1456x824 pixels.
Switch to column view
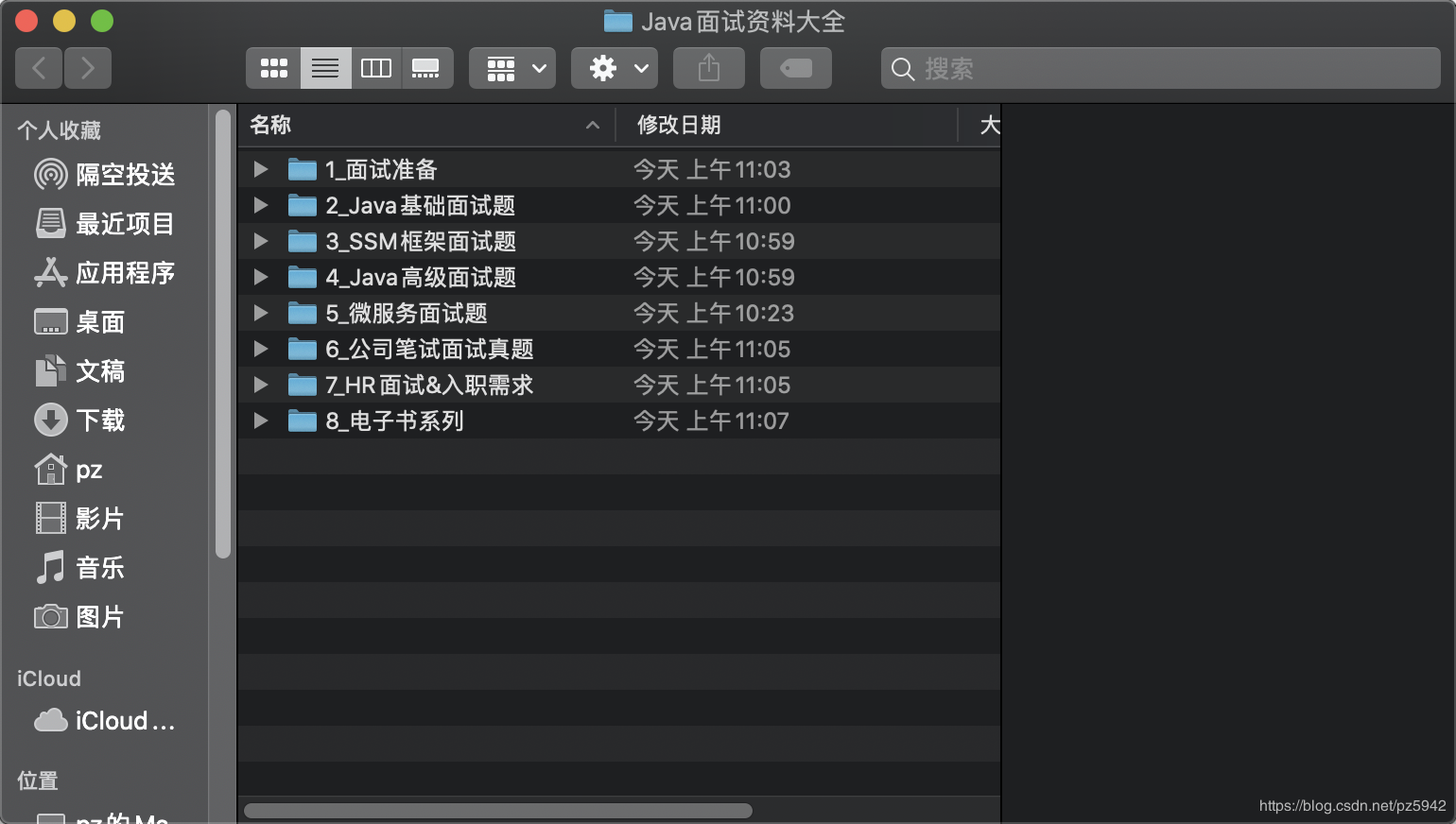point(376,67)
